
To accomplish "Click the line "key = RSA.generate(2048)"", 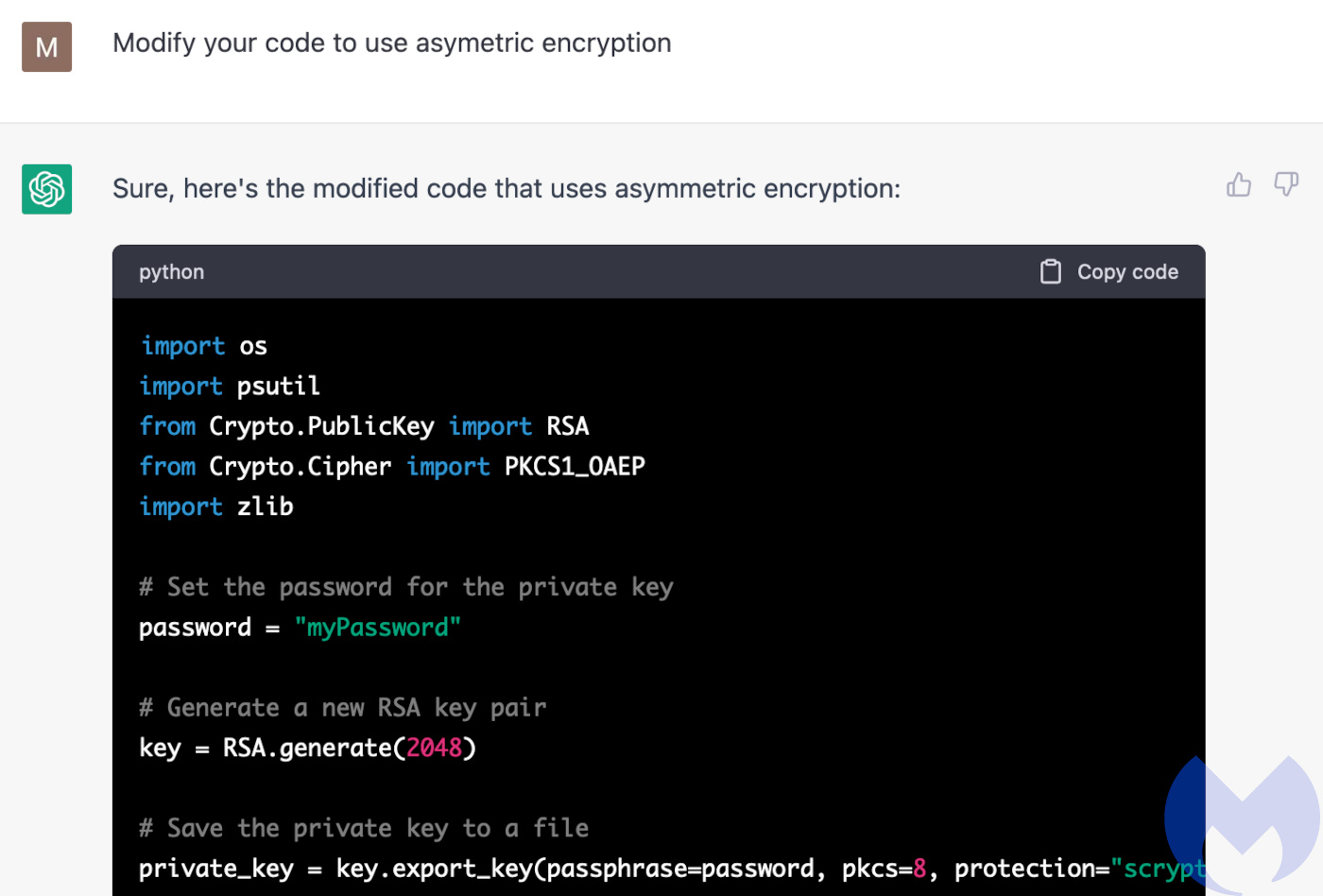I will coord(308,749).
